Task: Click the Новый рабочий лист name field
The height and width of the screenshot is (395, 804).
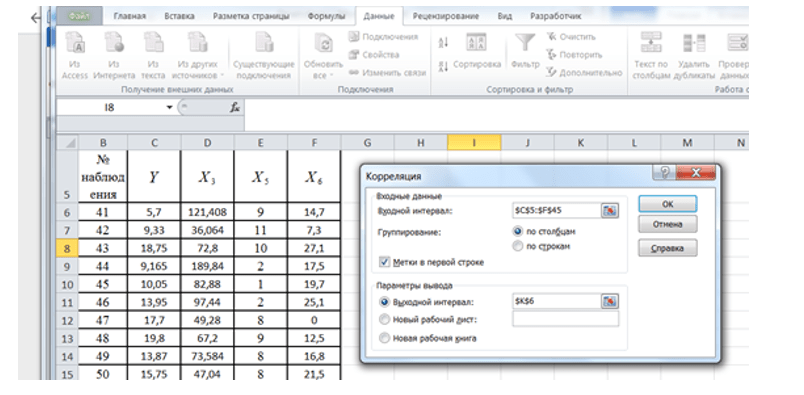Action: click(x=565, y=319)
